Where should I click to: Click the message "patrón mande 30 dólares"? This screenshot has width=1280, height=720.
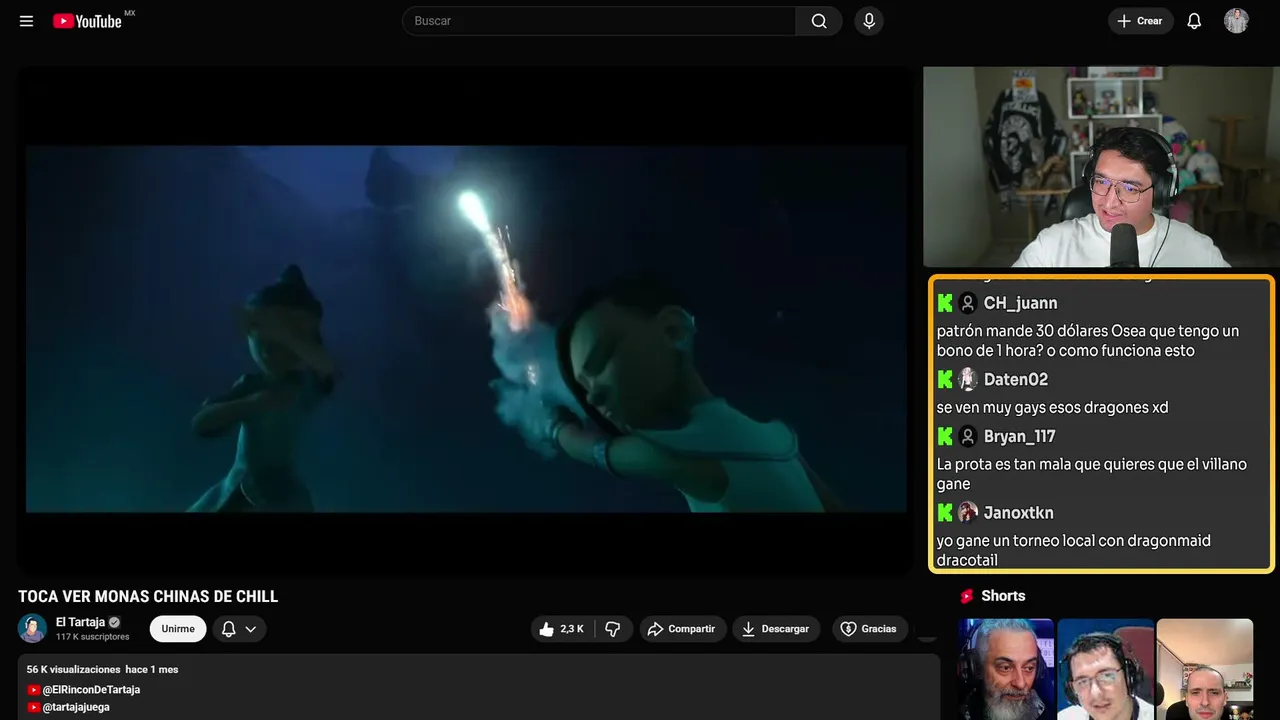[x=1088, y=341]
